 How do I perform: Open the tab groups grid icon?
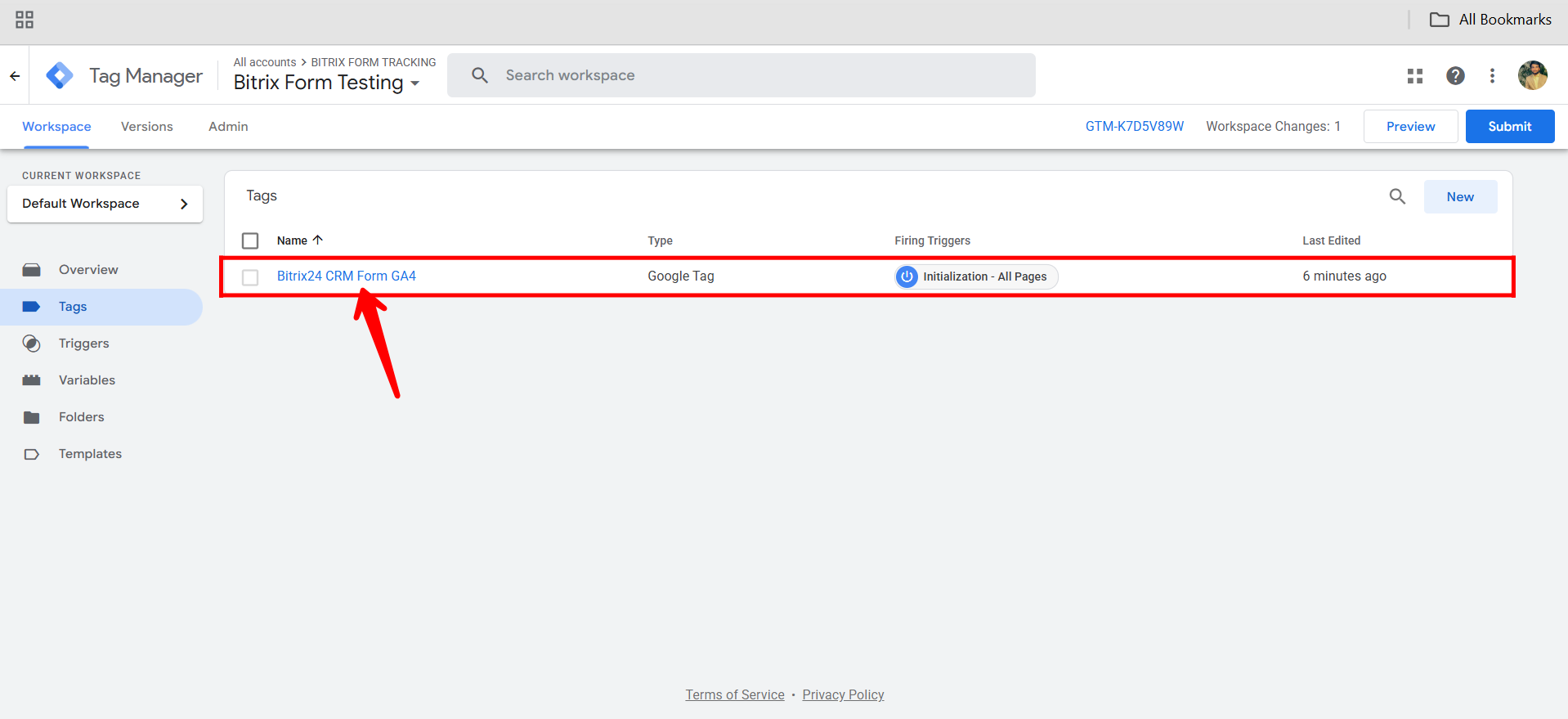pos(25,20)
